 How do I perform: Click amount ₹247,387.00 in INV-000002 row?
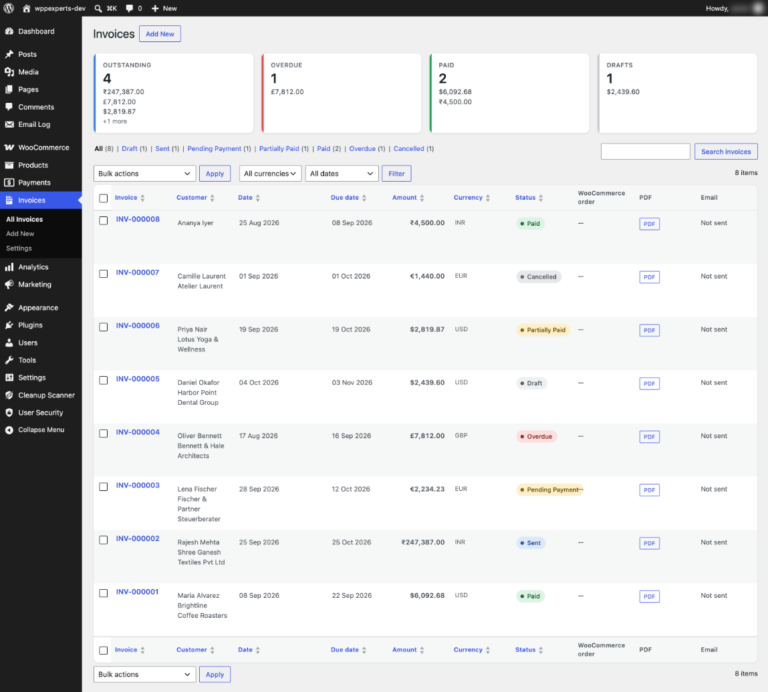(x=423, y=543)
